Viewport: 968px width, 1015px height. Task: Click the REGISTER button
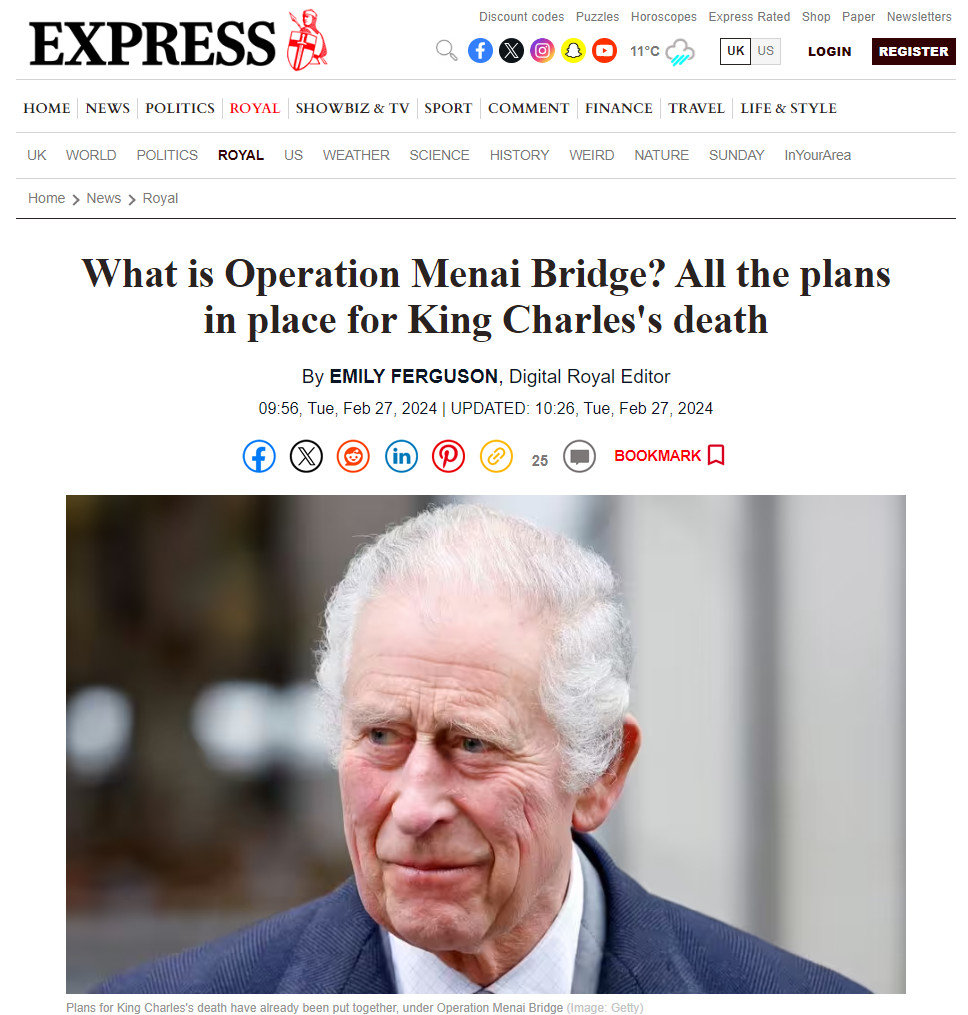pyautogui.click(x=914, y=51)
